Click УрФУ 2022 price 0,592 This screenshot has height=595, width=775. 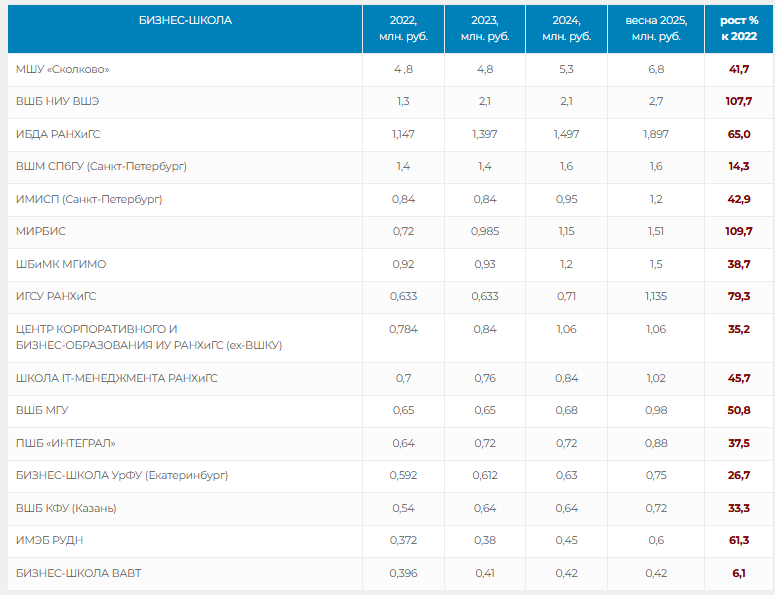[403, 475]
